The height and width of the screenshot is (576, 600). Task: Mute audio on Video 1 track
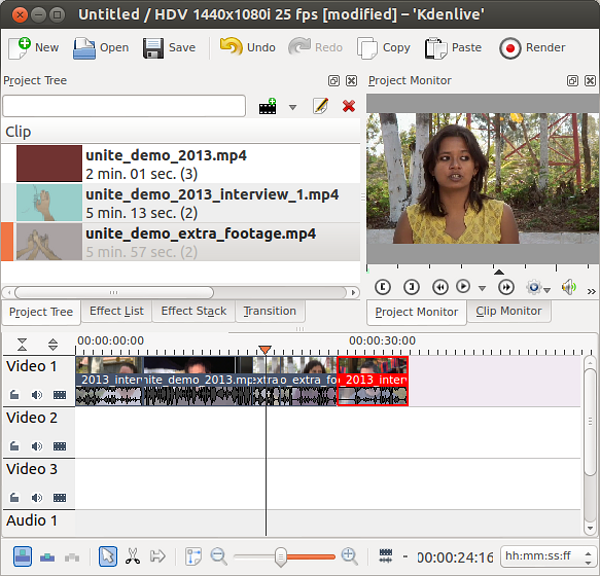click(x=37, y=395)
